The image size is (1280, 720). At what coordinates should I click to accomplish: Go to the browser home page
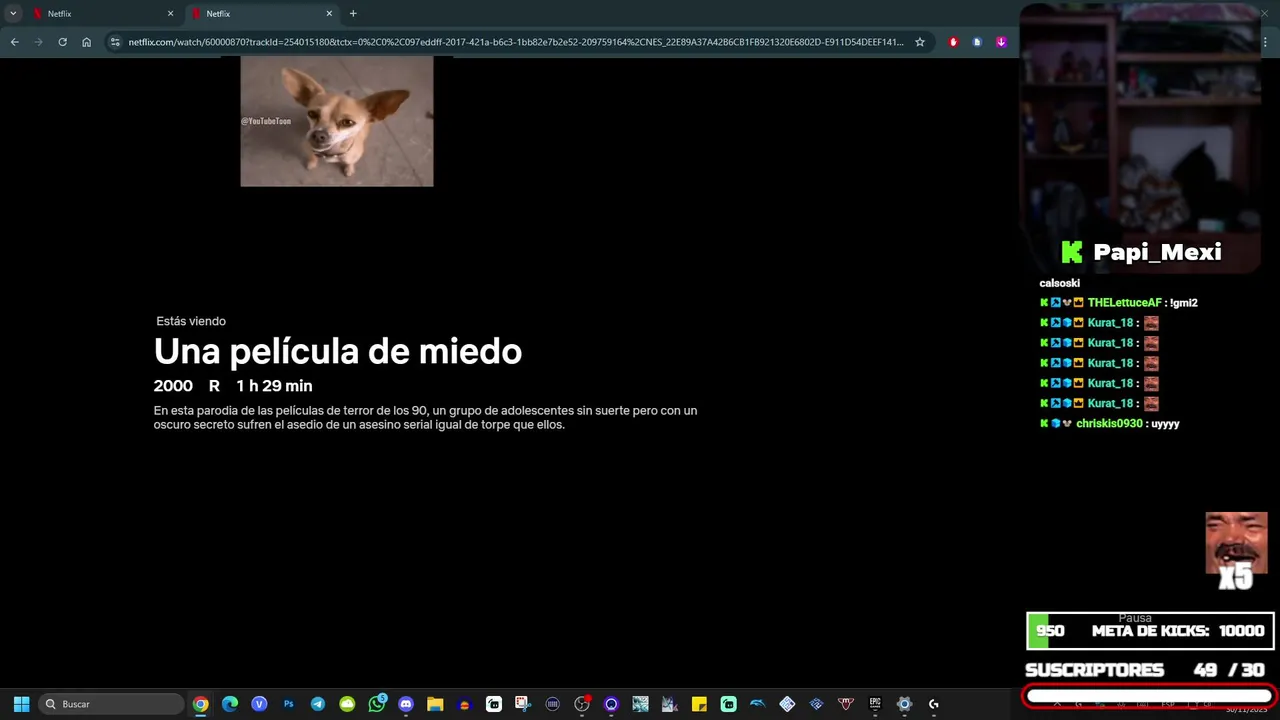pos(86,42)
